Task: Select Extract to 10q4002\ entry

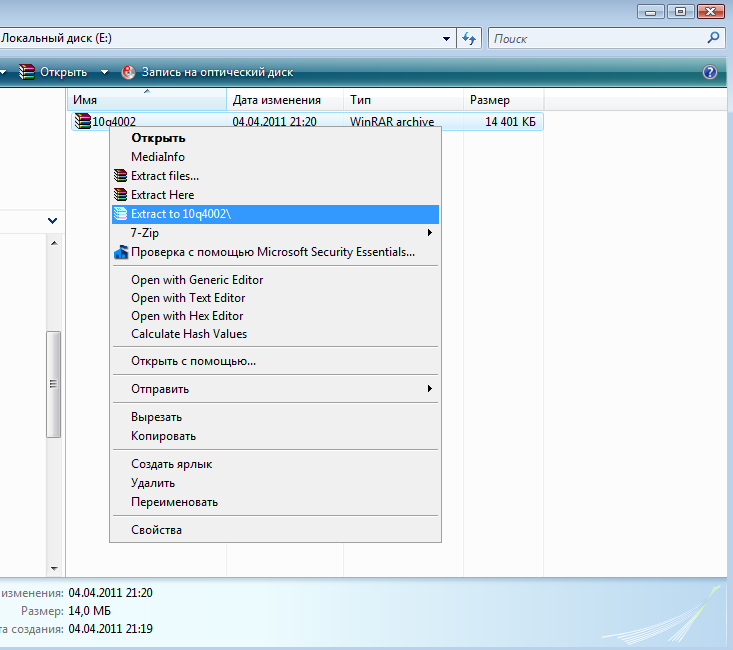Action: coord(275,214)
